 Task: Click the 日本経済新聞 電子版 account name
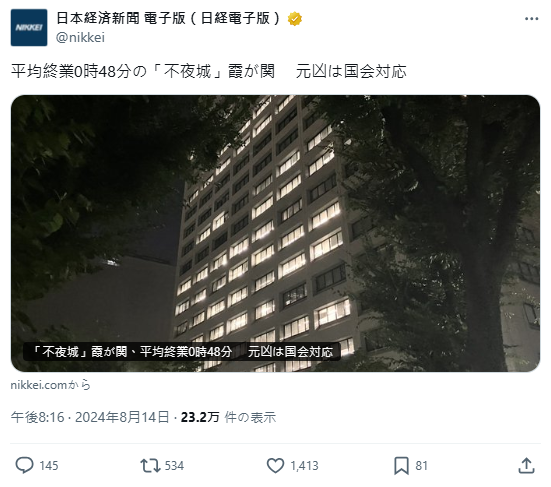tap(168, 19)
